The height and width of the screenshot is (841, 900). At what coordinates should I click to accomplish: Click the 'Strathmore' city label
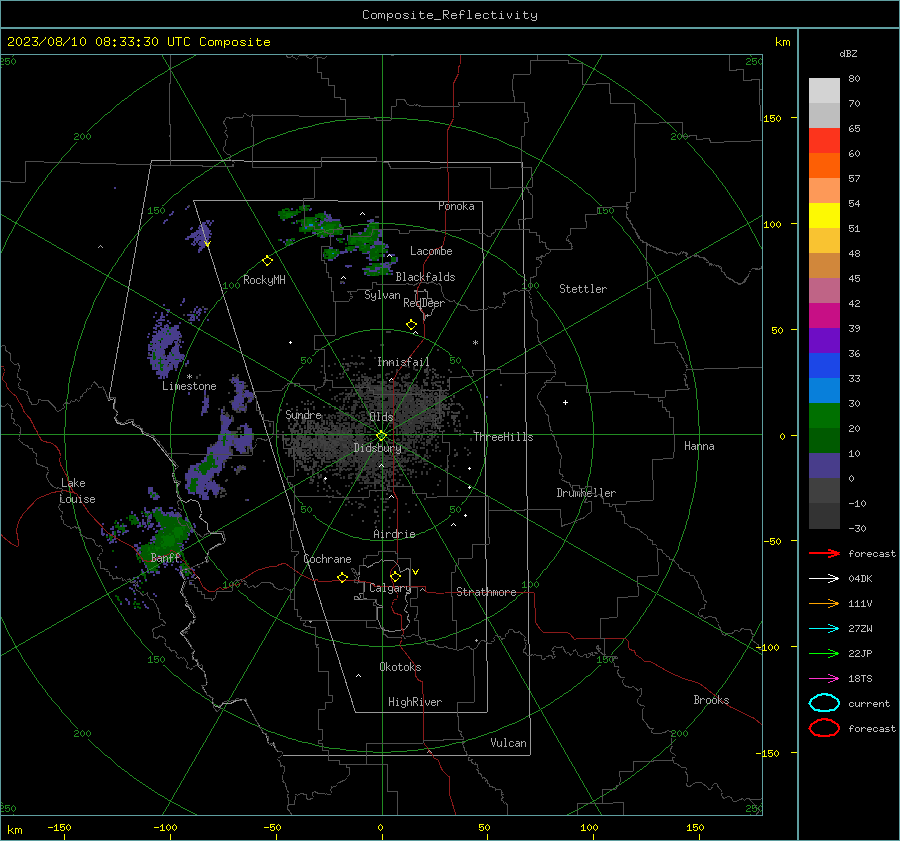coord(486,592)
